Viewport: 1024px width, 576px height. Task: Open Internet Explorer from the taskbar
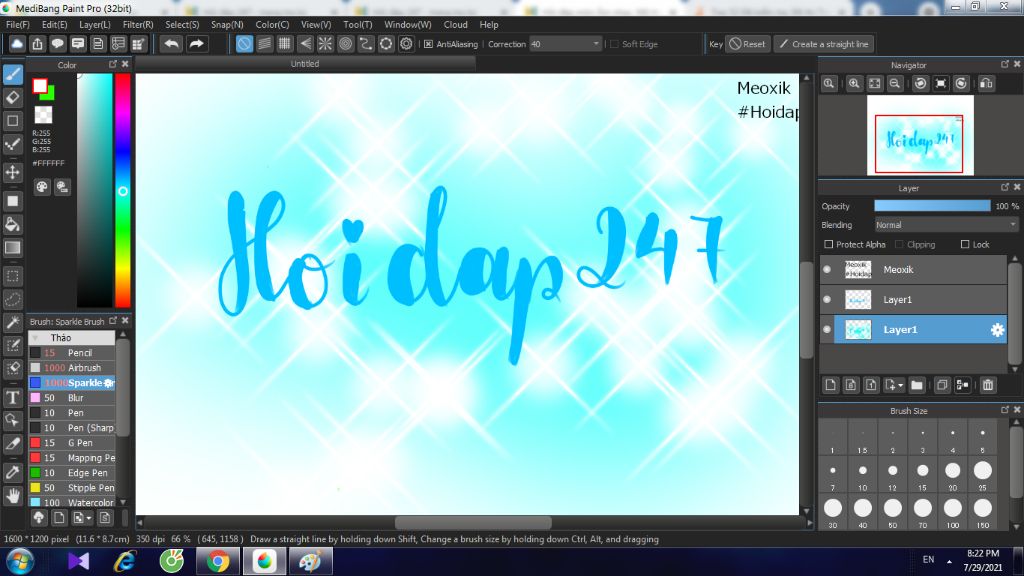125,562
